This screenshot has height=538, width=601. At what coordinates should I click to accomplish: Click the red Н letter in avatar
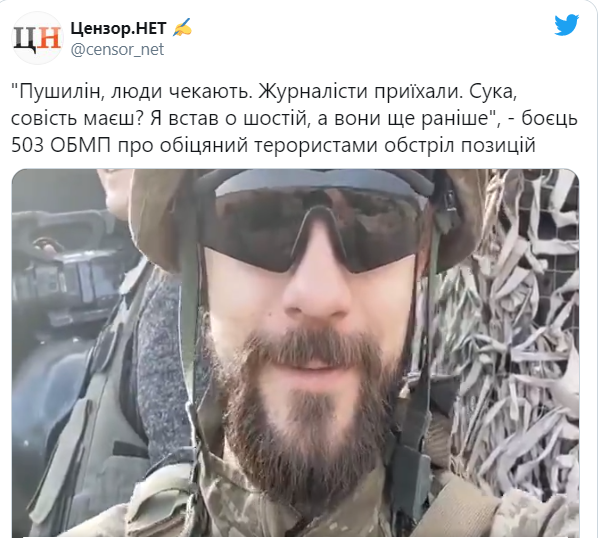49,38
